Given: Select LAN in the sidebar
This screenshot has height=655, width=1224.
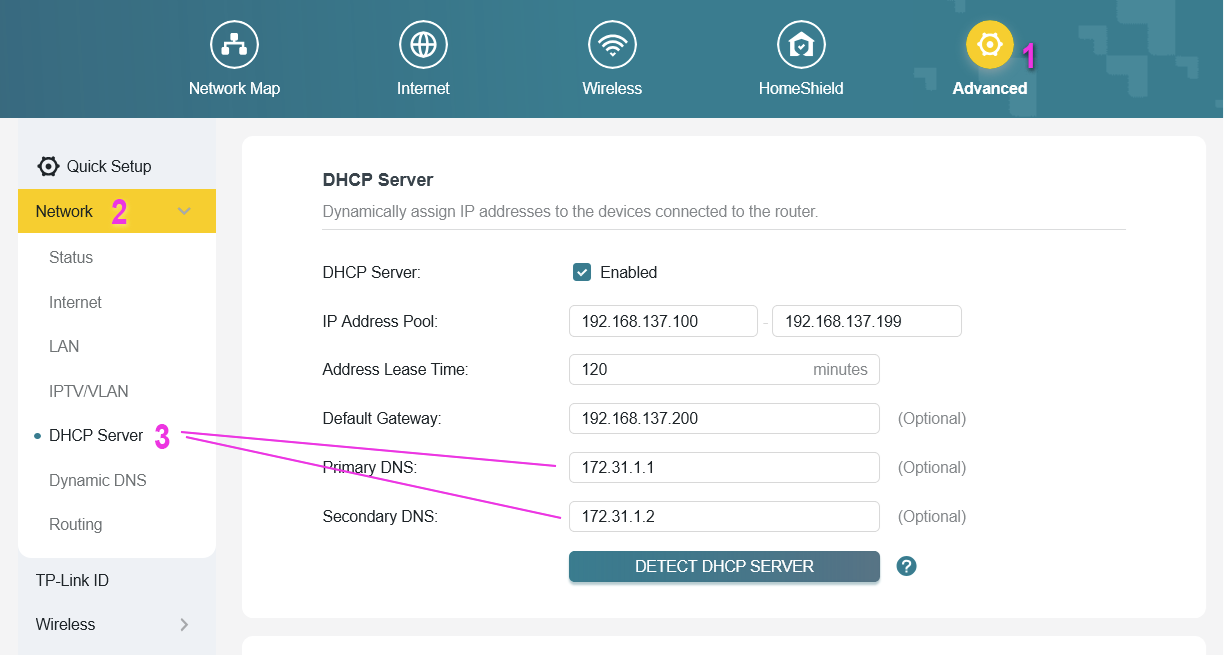Looking at the screenshot, I should (x=64, y=346).
